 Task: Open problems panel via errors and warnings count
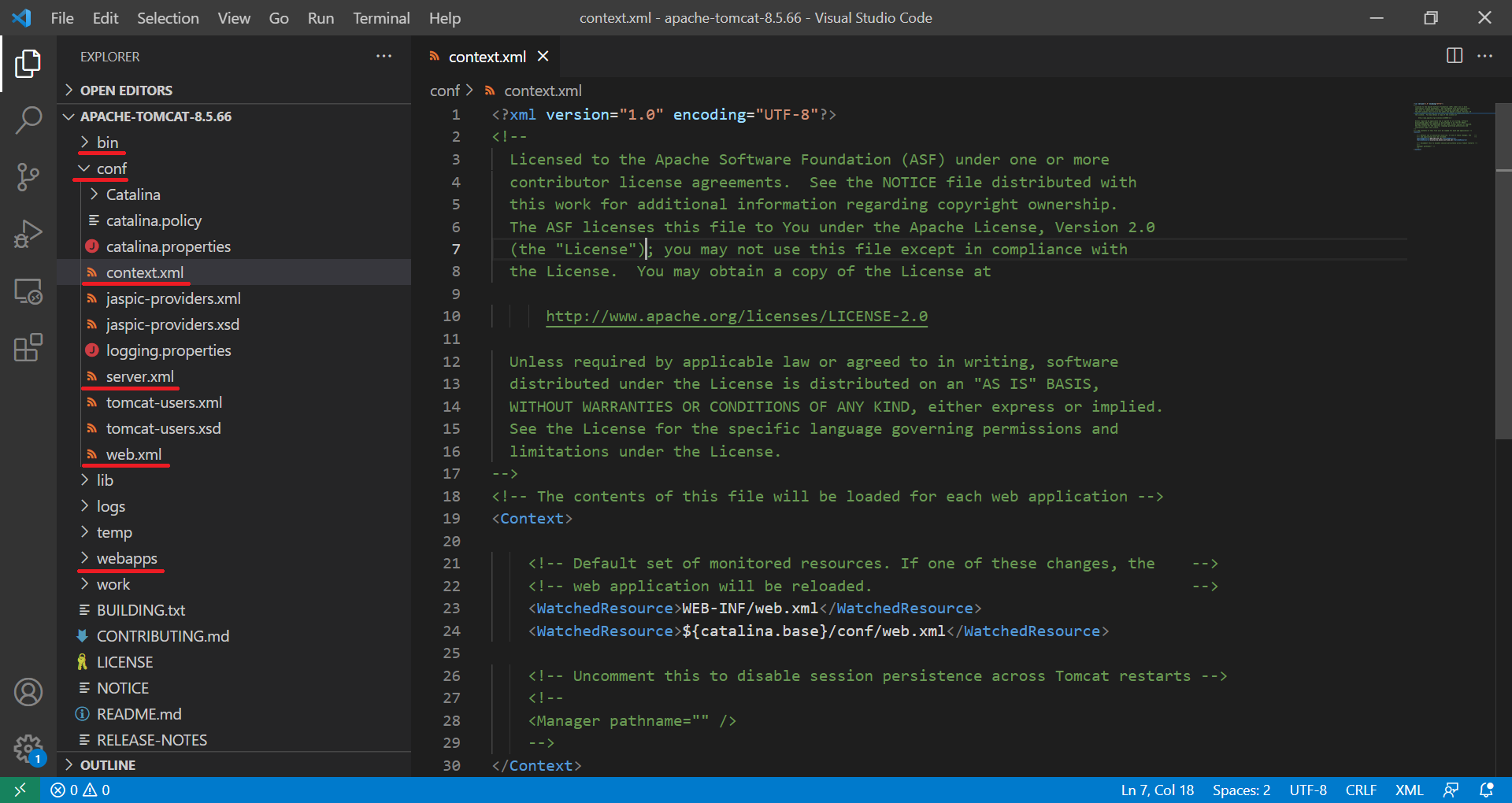80,790
